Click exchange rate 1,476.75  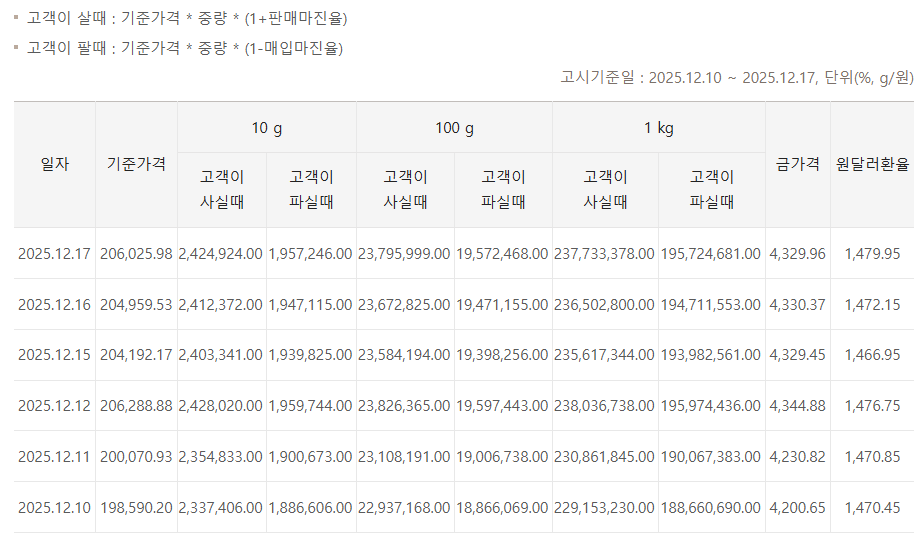[x=872, y=406]
